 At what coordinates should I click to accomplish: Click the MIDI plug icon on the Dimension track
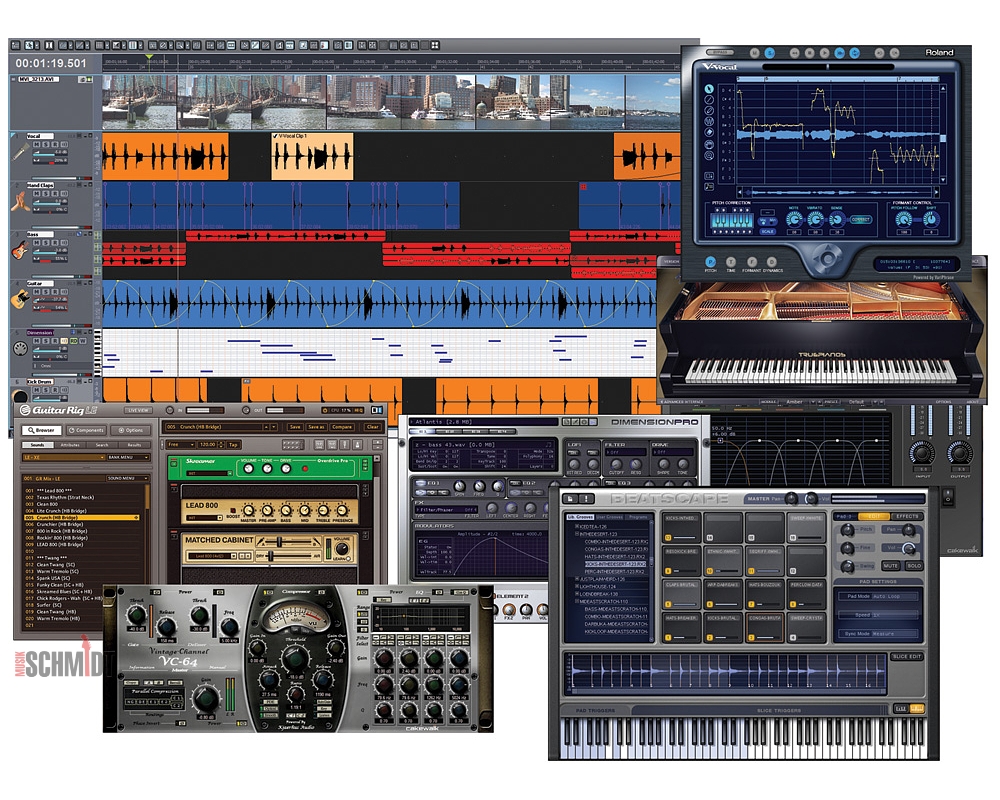point(19,347)
